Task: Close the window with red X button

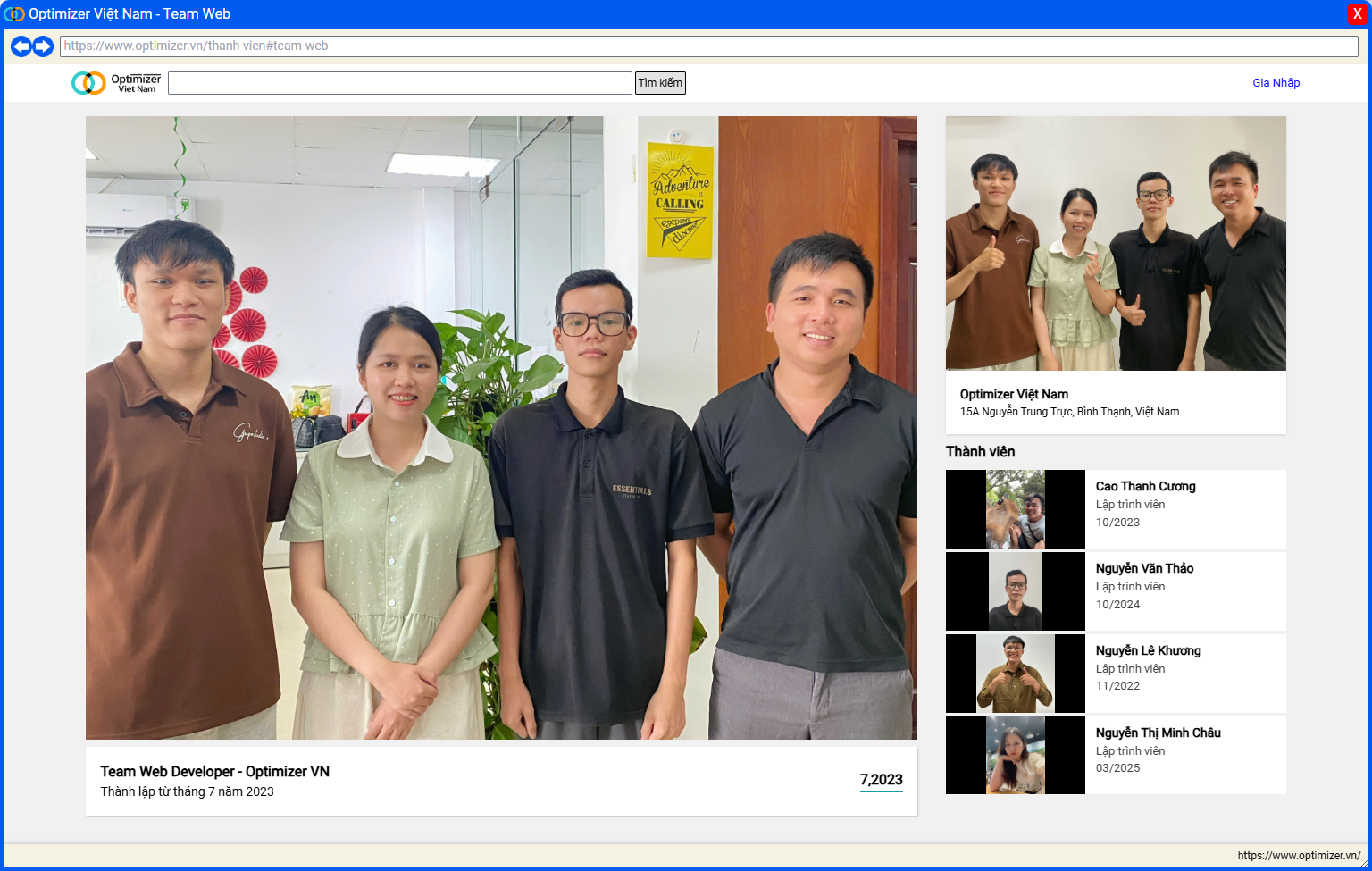Action: [1357, 14]
